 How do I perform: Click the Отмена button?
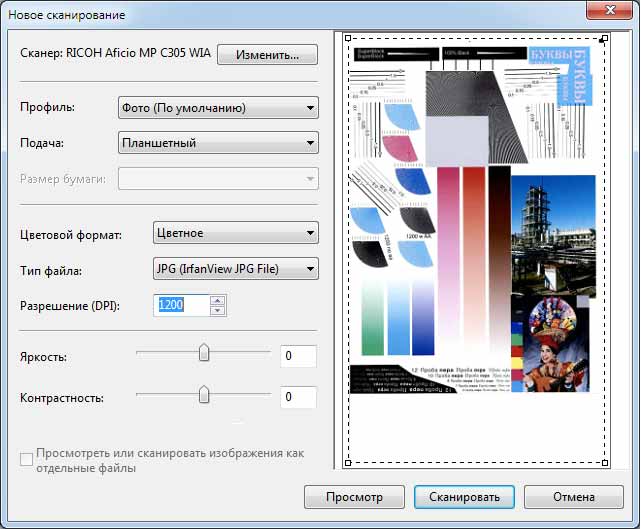[x=574, y=497]
